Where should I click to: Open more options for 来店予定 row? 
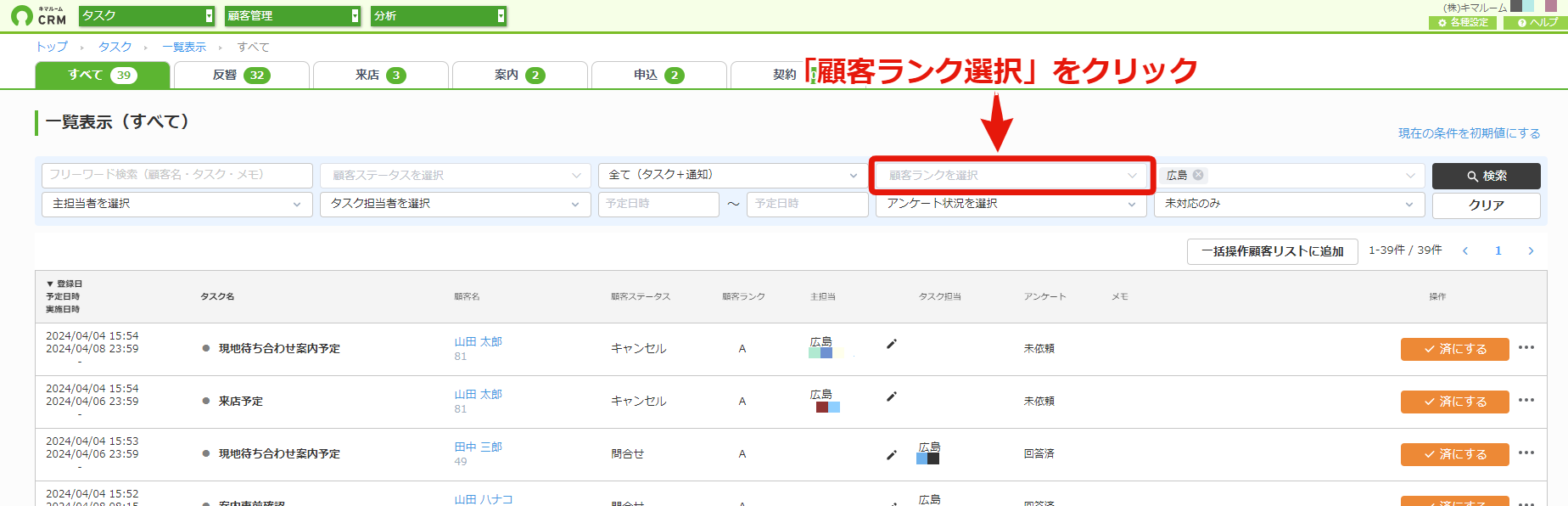pyautogui.click(x=1526, y=400)
